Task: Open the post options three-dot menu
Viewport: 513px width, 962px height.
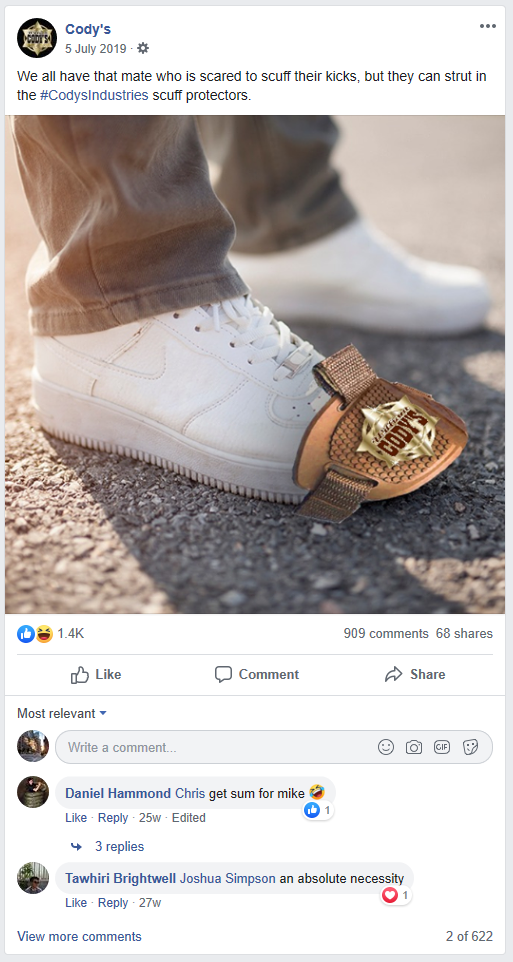Action: pyautogui.click(x=488, y=26)
